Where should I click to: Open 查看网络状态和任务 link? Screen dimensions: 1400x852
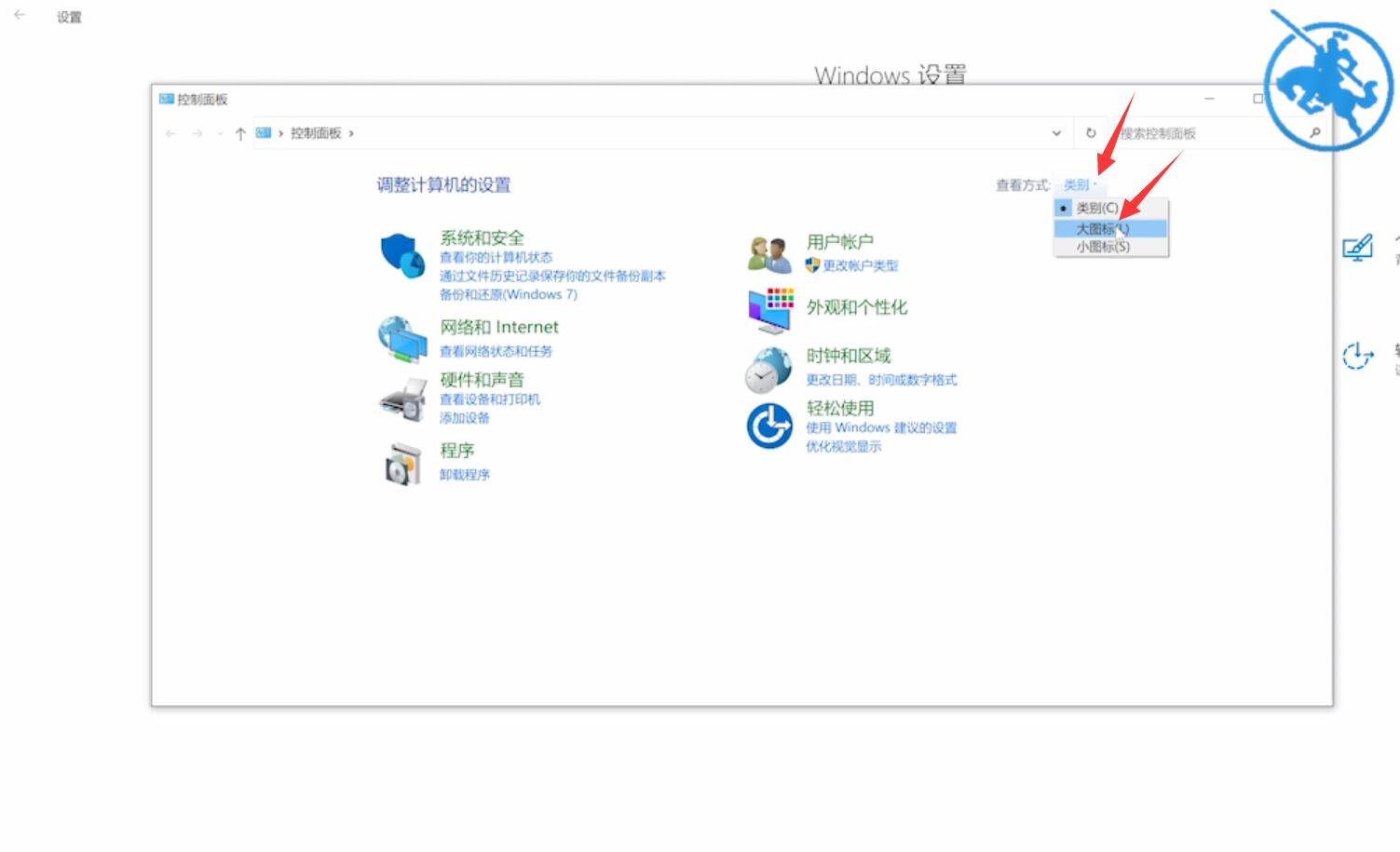[x=496, y=351]
